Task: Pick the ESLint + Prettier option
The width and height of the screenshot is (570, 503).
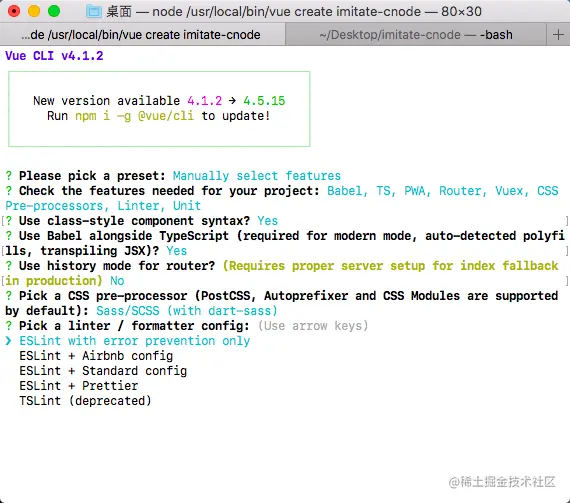Action: [x=79, y=386]
